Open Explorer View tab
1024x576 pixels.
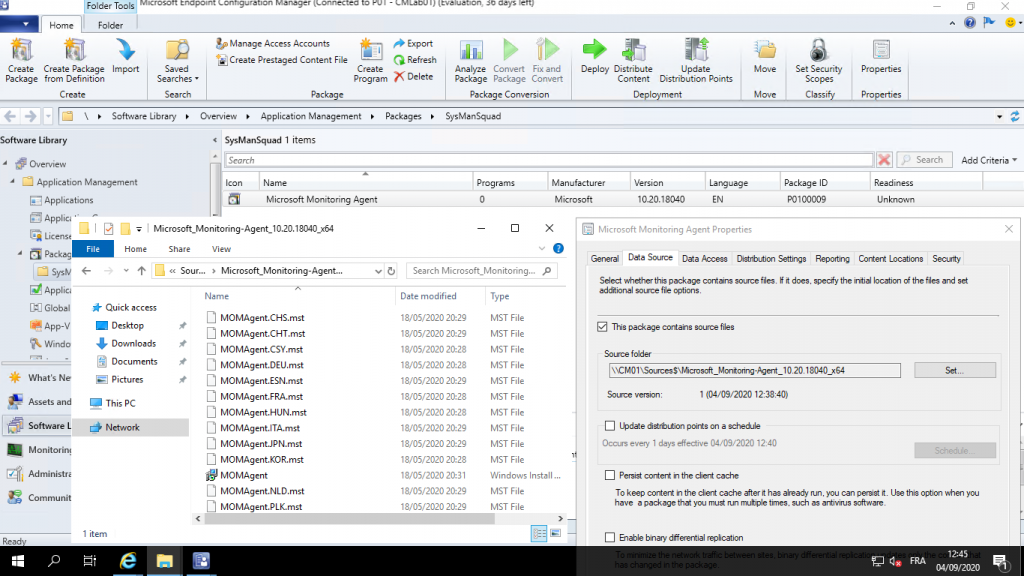221,249
